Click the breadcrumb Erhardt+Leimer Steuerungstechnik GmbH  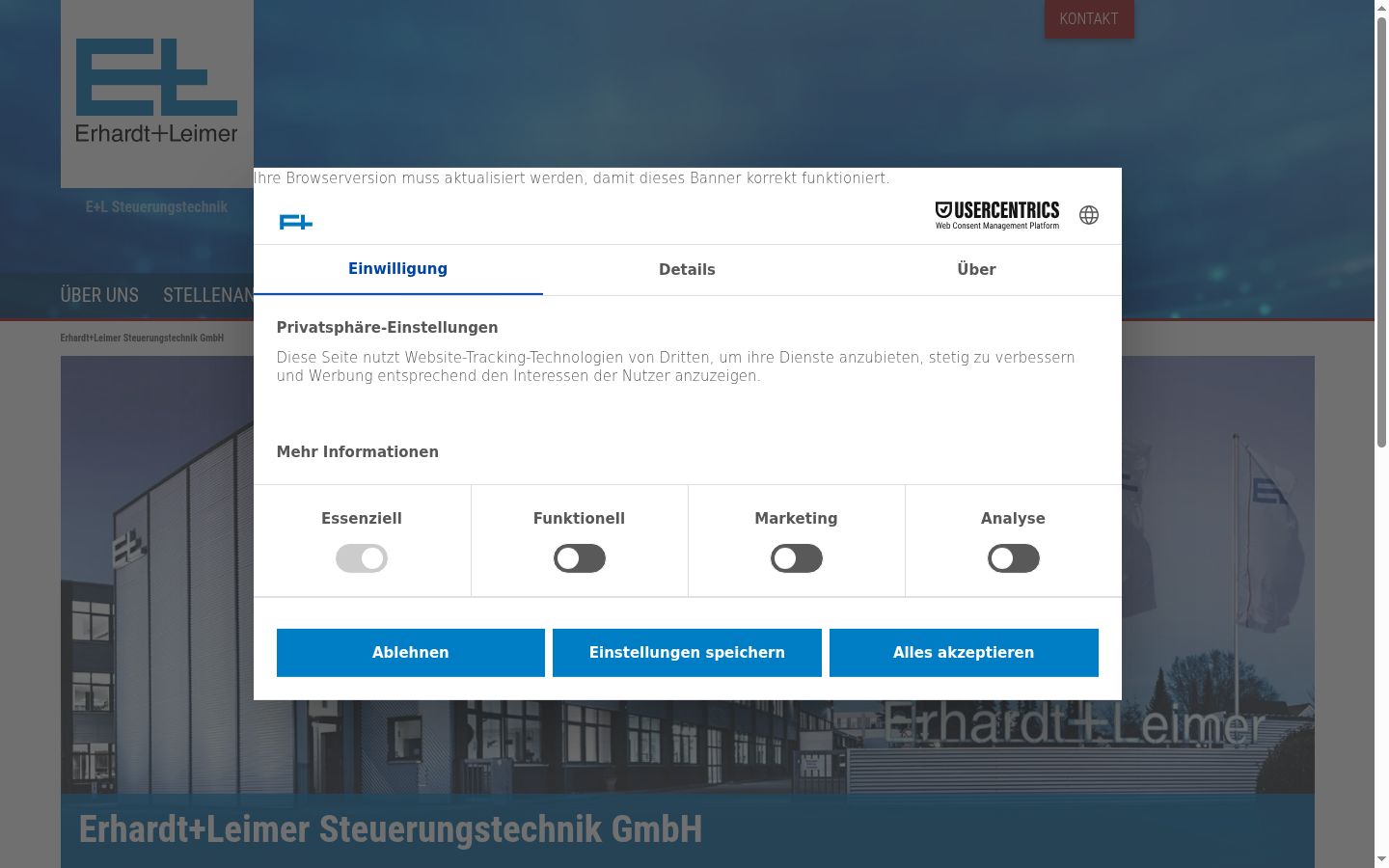[x=142, y=338]
